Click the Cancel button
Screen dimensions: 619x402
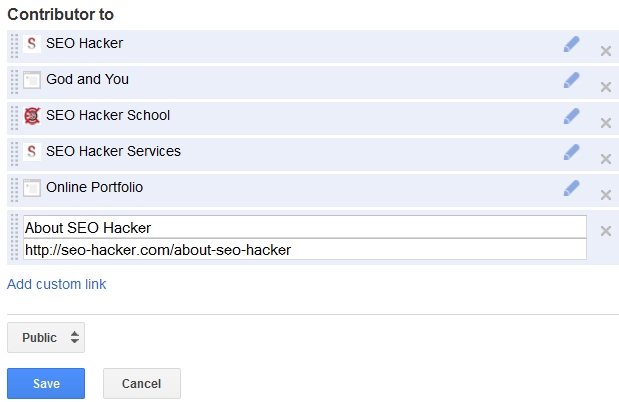click(141, 384)
